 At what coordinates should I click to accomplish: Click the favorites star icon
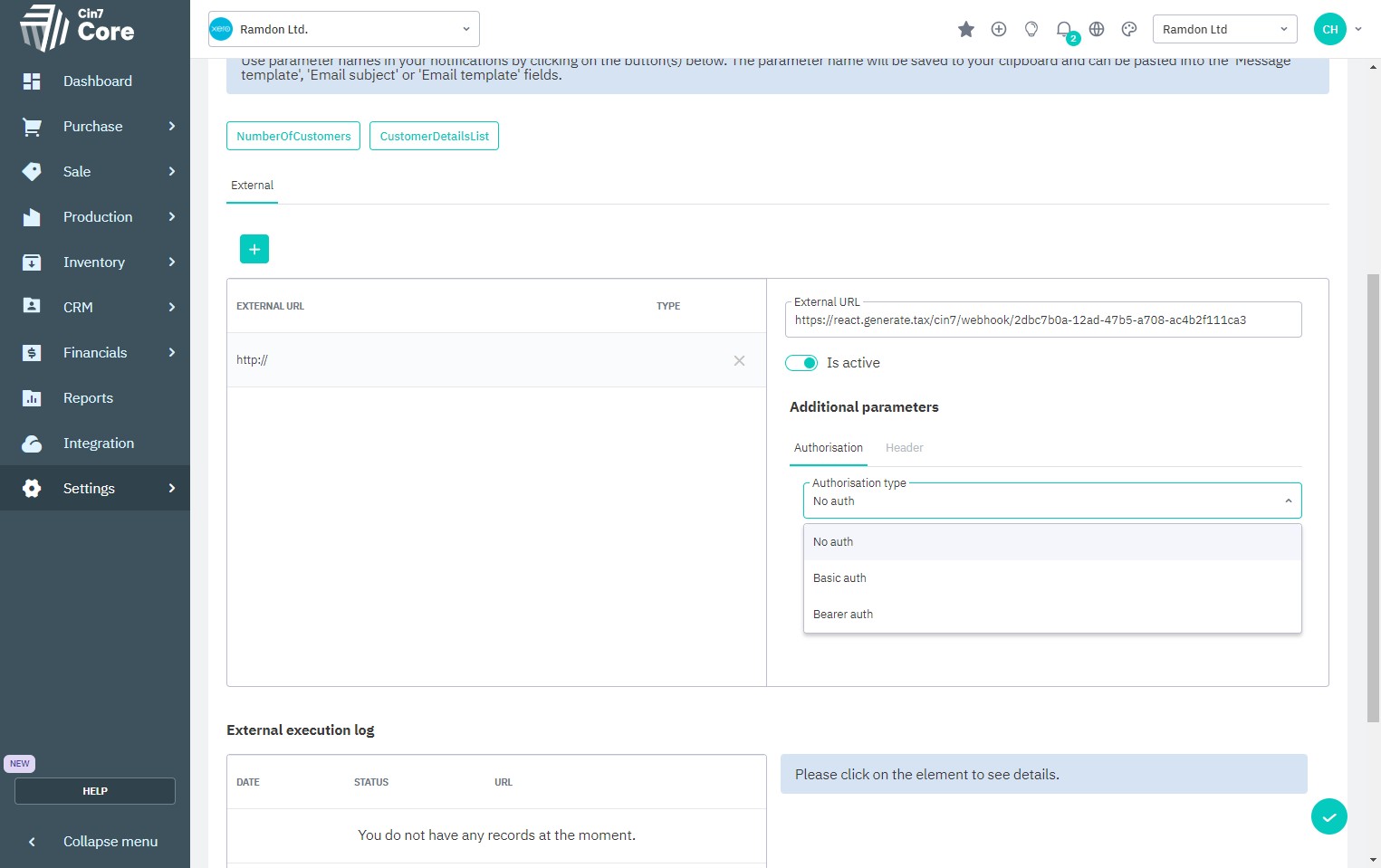[x=965, y=29]
